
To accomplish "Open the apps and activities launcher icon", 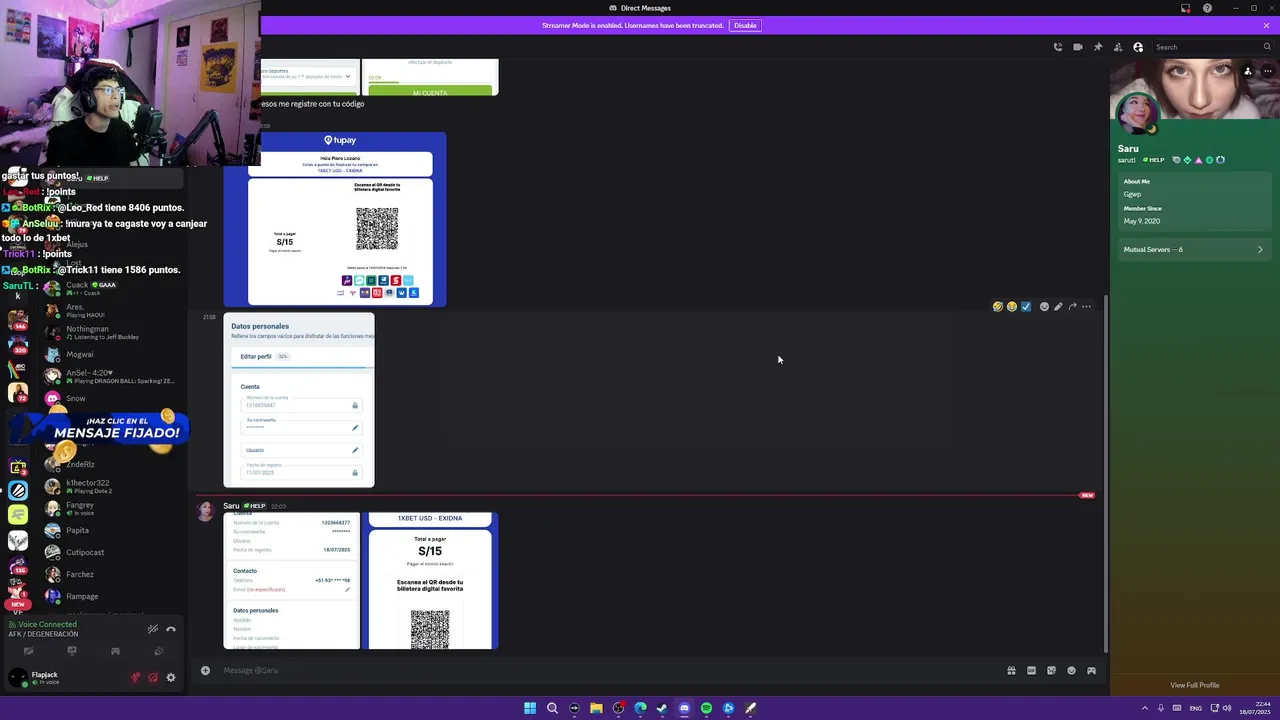I will click(1091, 670).
